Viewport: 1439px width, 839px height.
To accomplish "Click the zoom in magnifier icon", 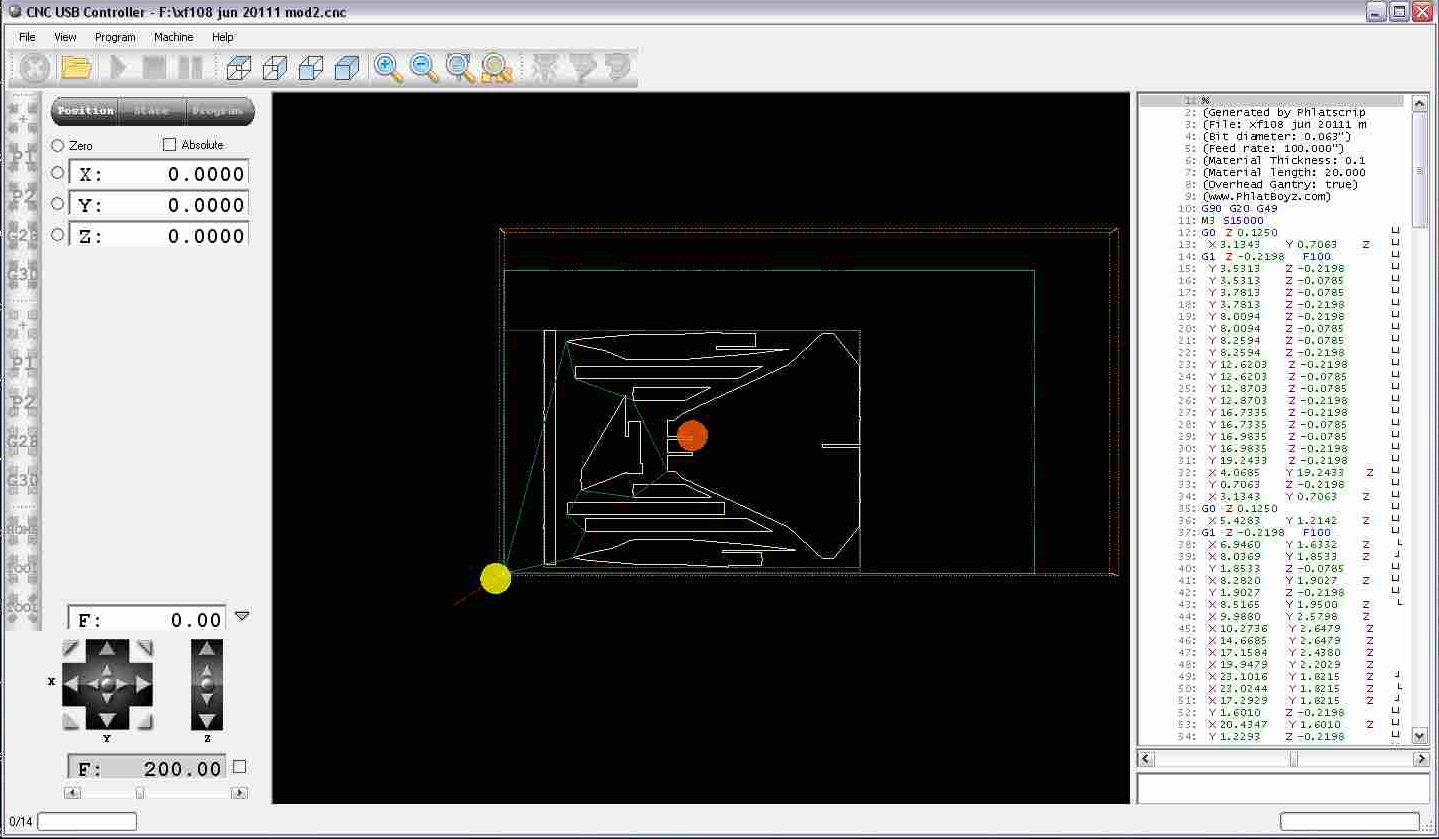I will point(388,68).
